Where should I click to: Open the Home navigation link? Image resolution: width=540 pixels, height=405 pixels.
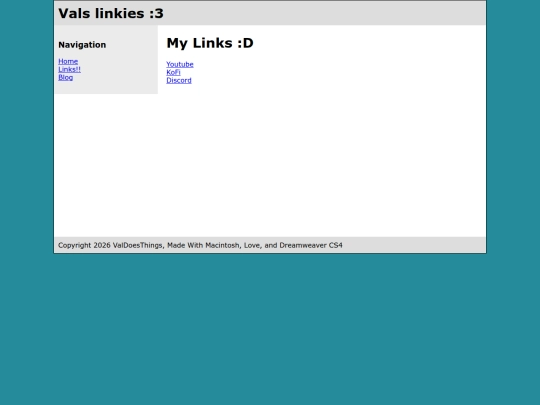68,61
